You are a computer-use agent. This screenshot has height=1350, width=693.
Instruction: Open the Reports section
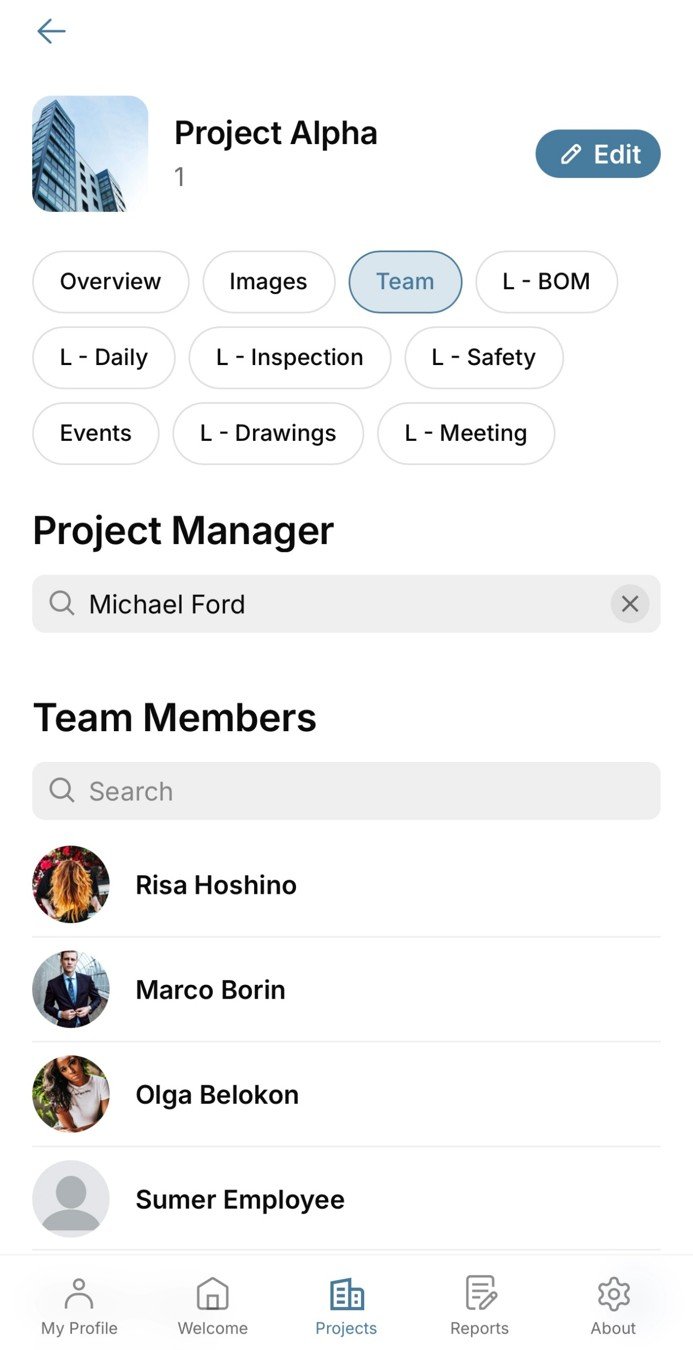(x=479, y=1305)
